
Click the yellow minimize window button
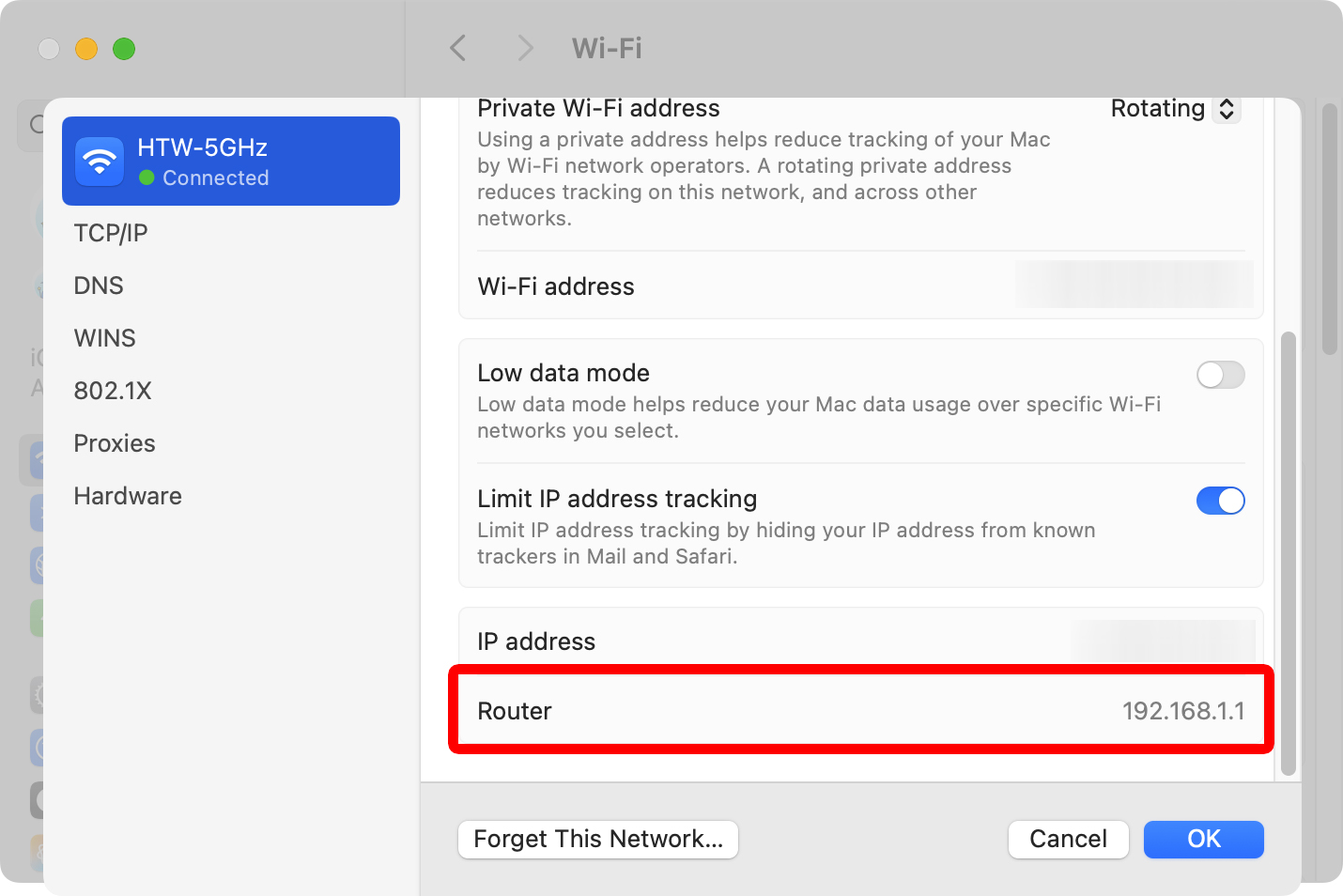[86, 49]
